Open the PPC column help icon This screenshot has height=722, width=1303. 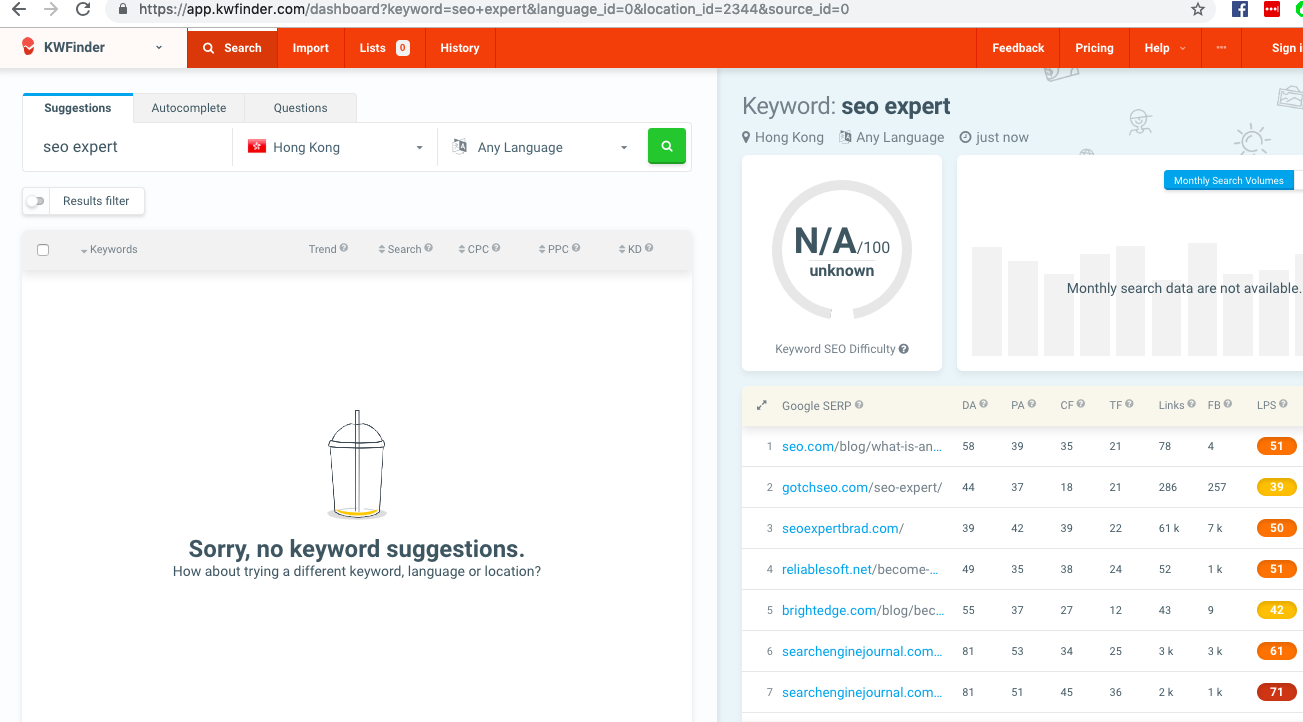[576, 248]
